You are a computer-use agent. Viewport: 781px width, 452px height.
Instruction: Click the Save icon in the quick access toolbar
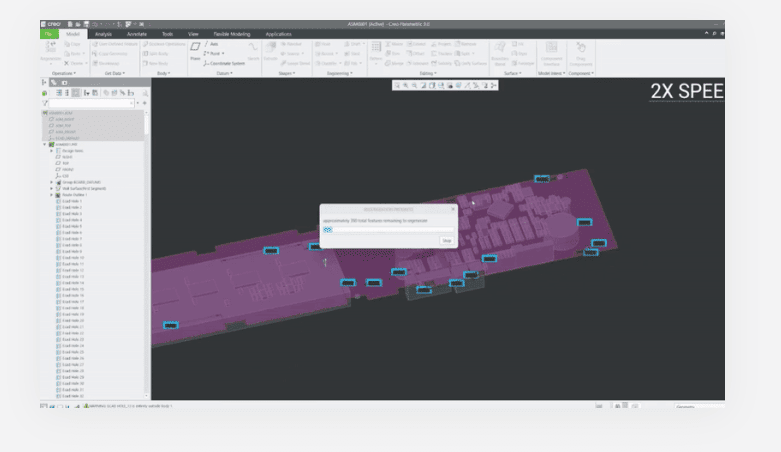pyautogui.click(x=86, y=24)
